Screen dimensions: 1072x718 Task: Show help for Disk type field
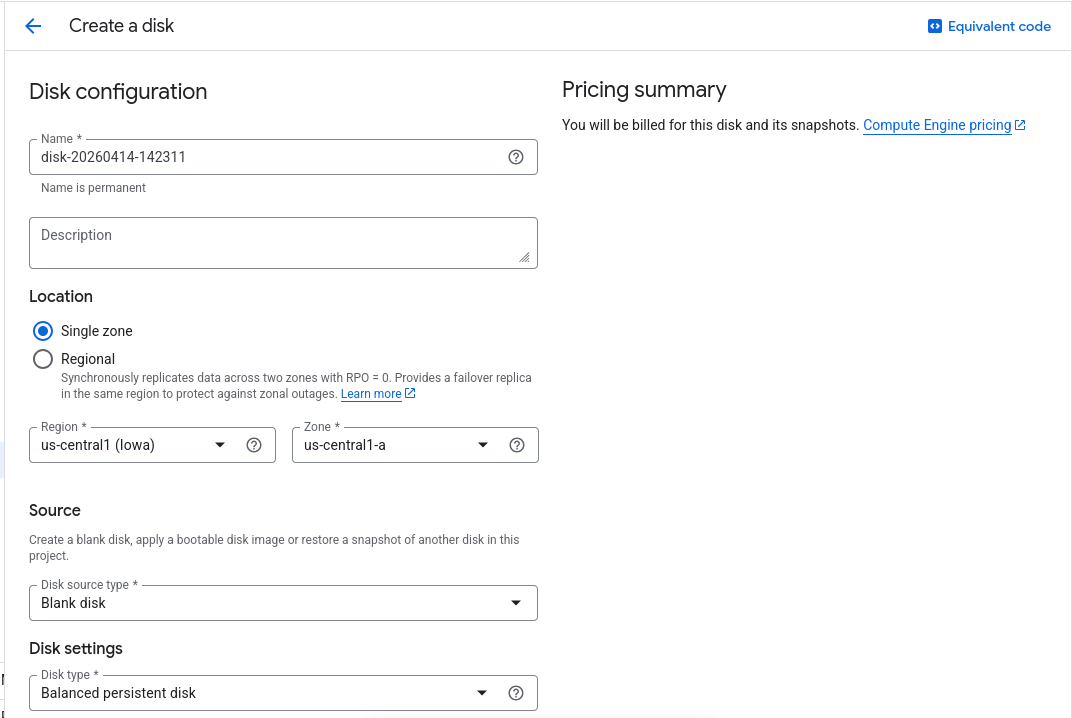click(516, 693)
